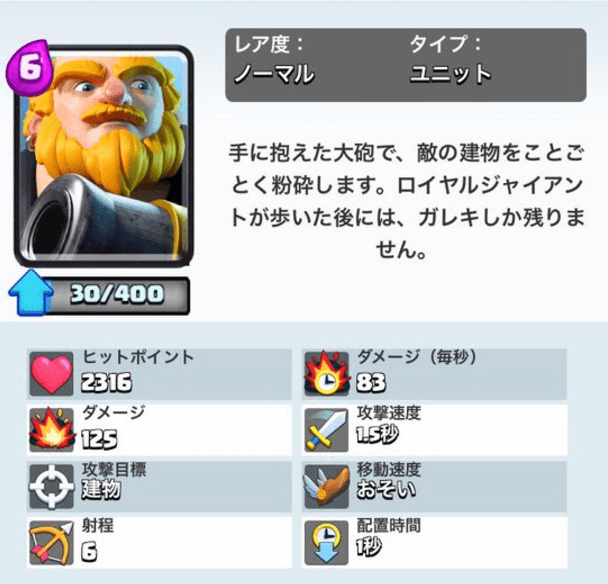Select the ヒットポイント 2316 stat row
The width and height of the screenshot is (608, 584).
[159, 374]
